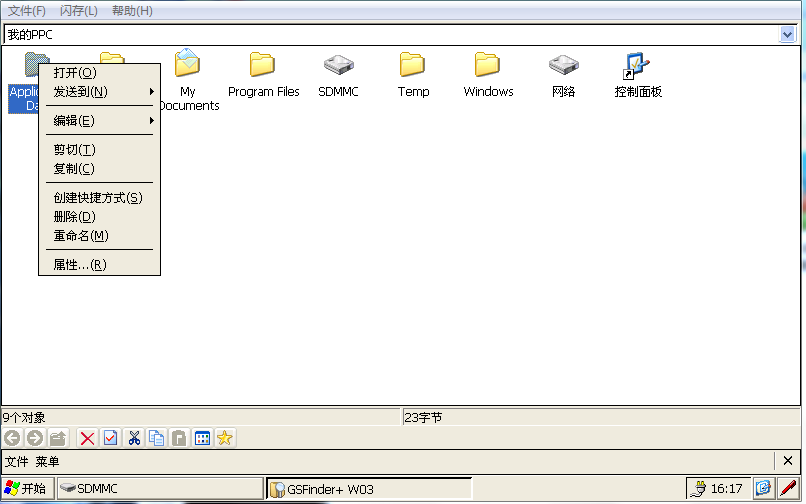Open the 帮助(H) menu
Image resolution: width=806 pixels, height=504 pixels.
click(x=132, y=10)
